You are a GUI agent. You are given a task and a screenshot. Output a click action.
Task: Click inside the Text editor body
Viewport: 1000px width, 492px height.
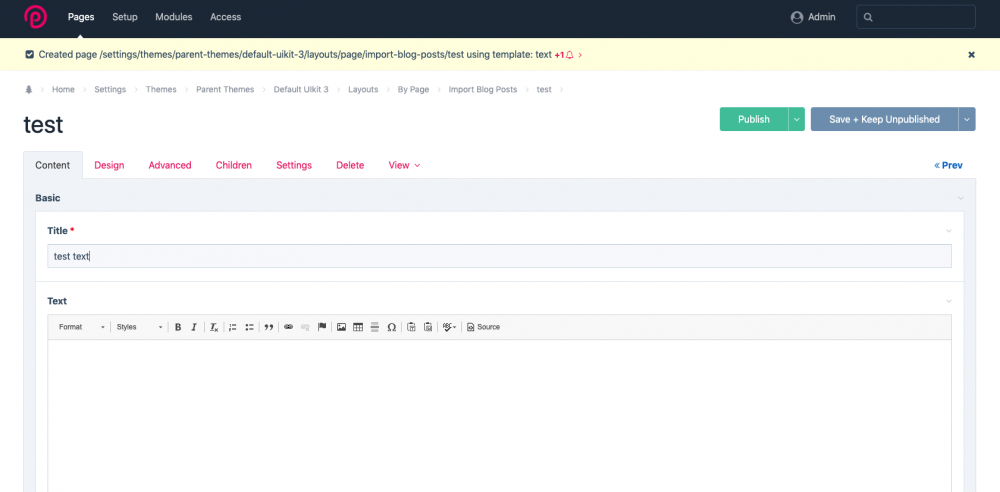point(499,415)
